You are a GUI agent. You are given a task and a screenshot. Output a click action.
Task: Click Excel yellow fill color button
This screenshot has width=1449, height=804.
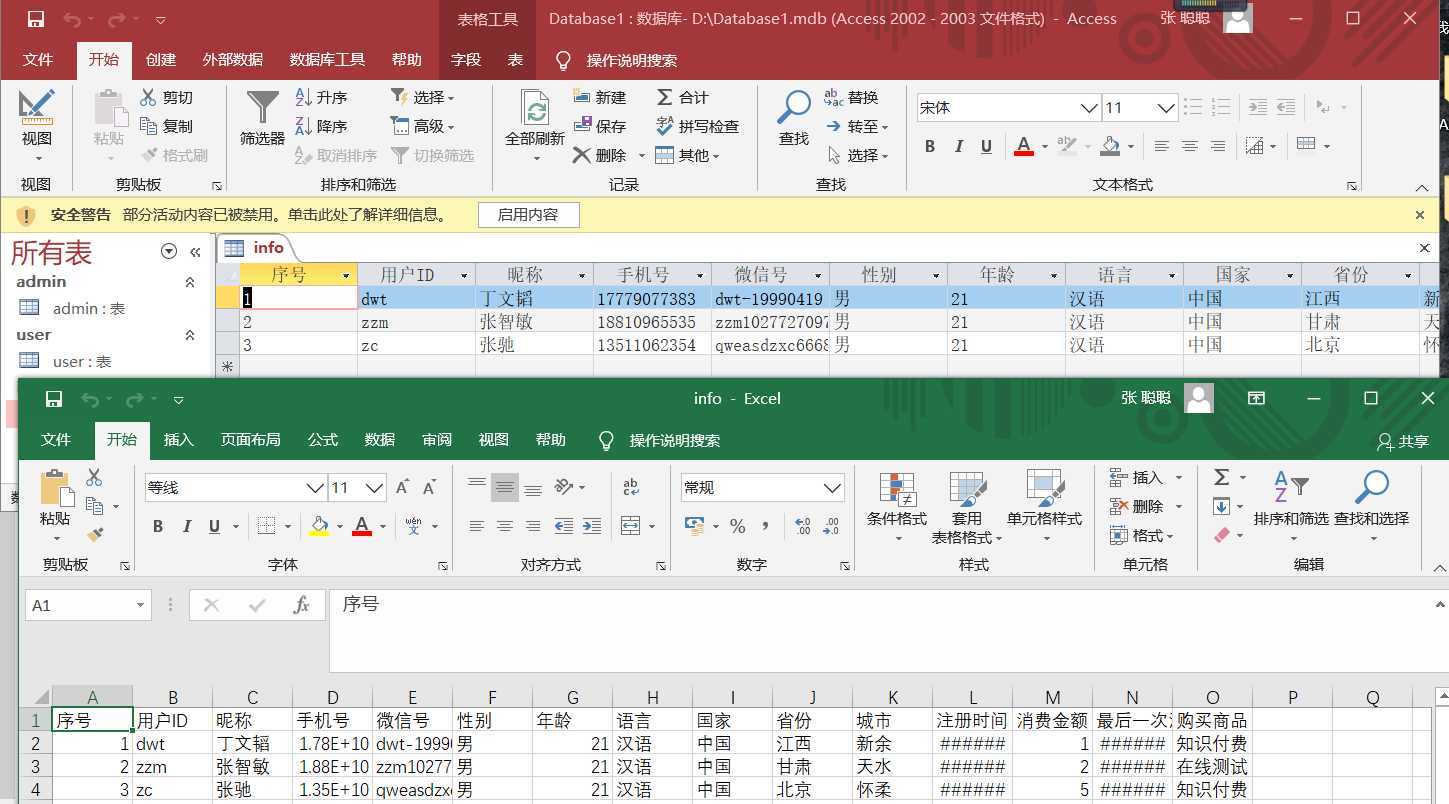coord(319,526)
